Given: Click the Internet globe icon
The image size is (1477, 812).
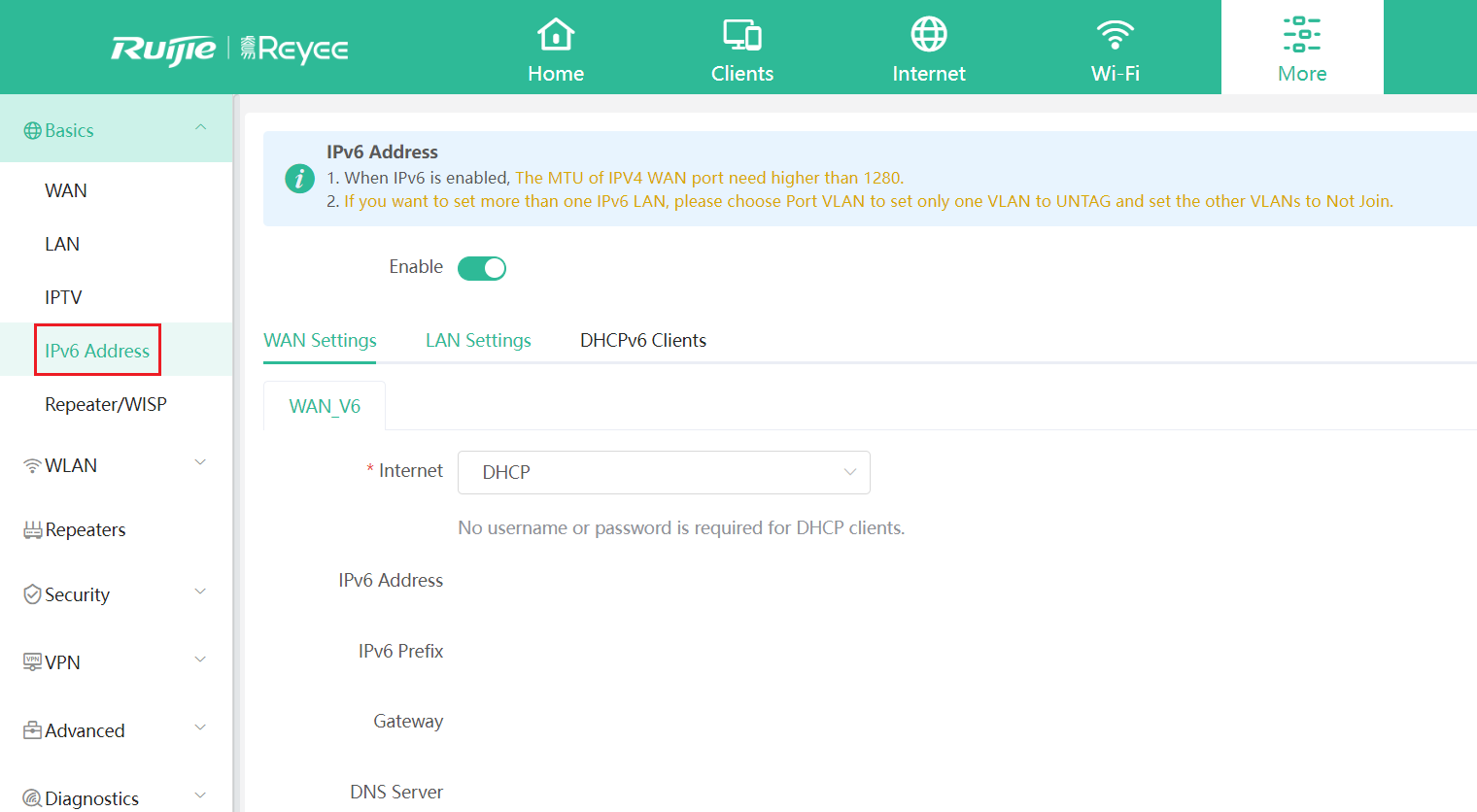Looking at the screenshot, I should coord(928,35).
